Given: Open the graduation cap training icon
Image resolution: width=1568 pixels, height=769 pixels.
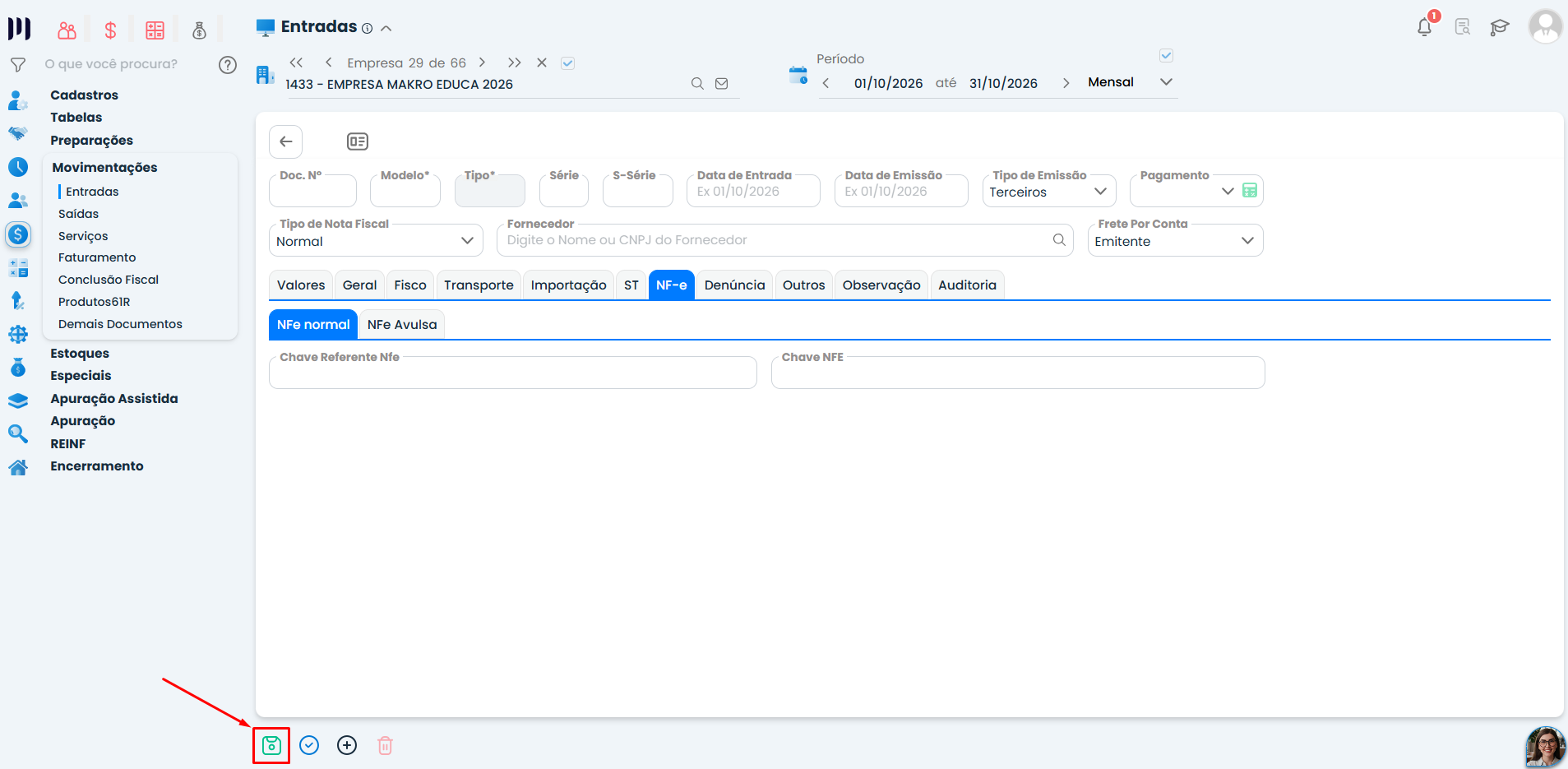Looking at the screenshot, I should (x=1500, y=27).
